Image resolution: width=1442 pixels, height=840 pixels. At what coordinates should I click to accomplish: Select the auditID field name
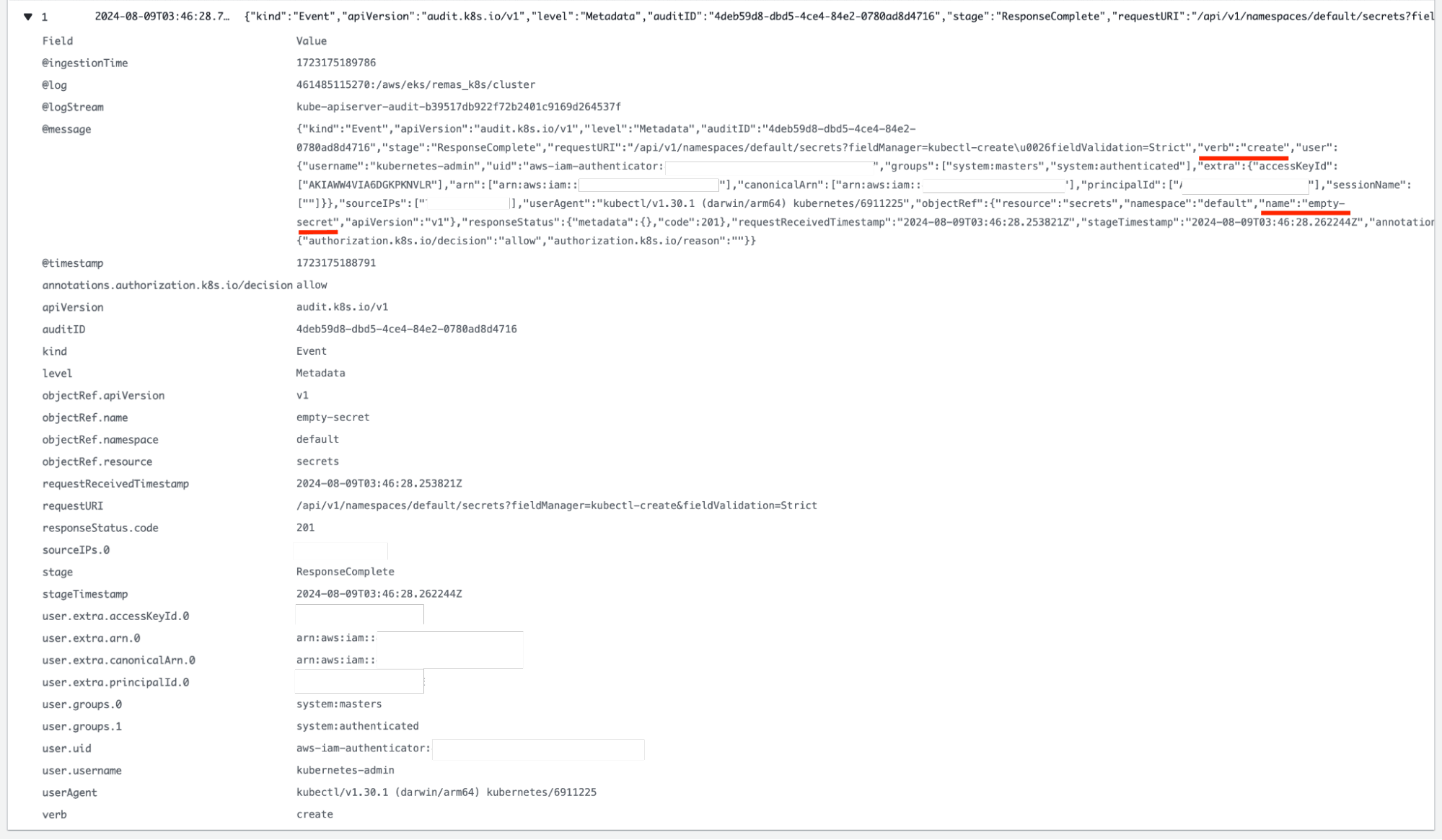pos(63,330)
